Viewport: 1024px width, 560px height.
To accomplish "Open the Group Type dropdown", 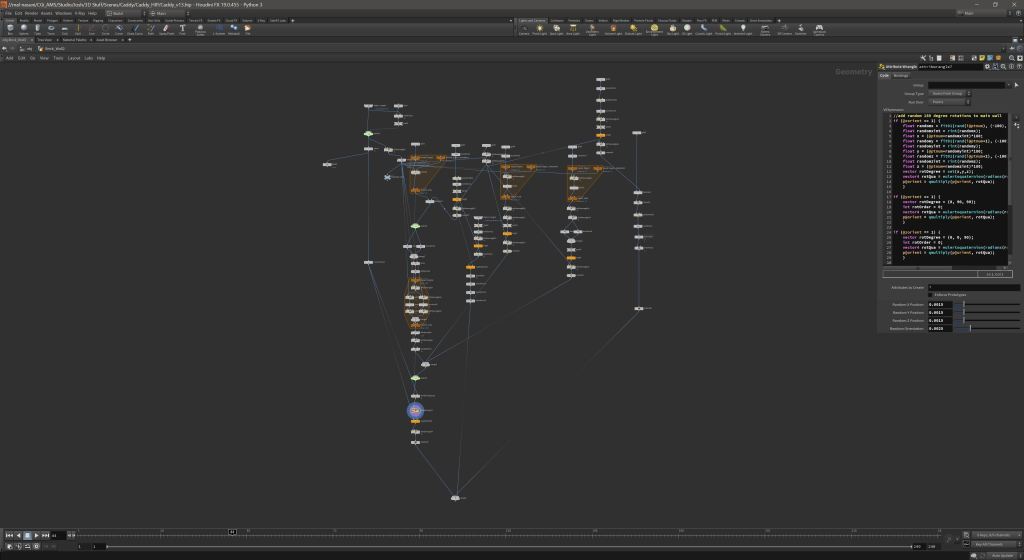I will pyautogui.click(x=950, y=93).
